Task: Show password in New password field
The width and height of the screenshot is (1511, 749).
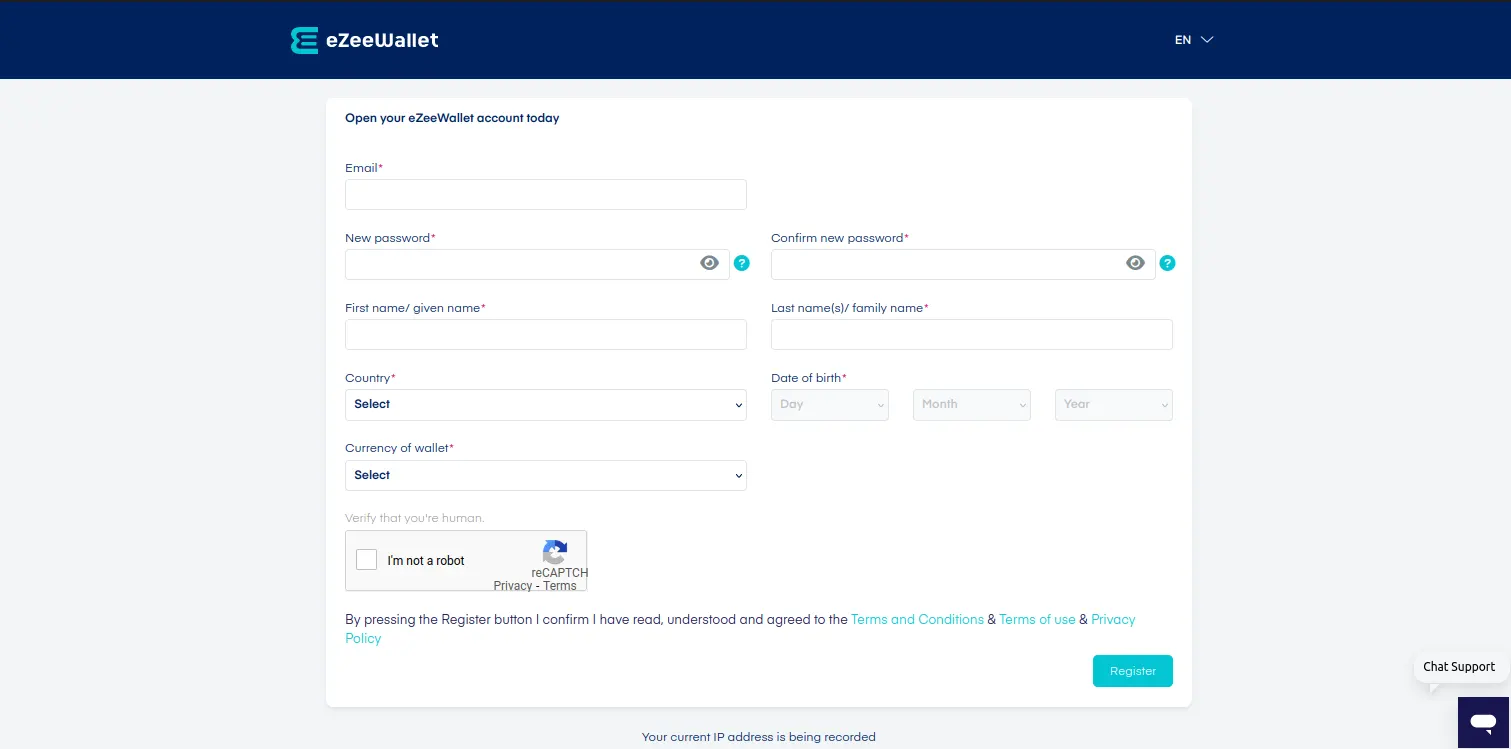Action: coord(709,263)
